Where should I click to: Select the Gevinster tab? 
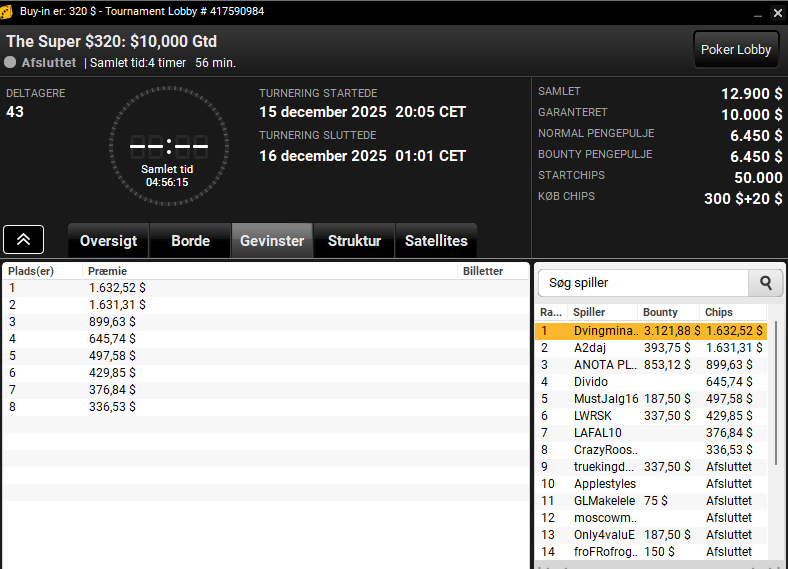click(x=272, y=241)
